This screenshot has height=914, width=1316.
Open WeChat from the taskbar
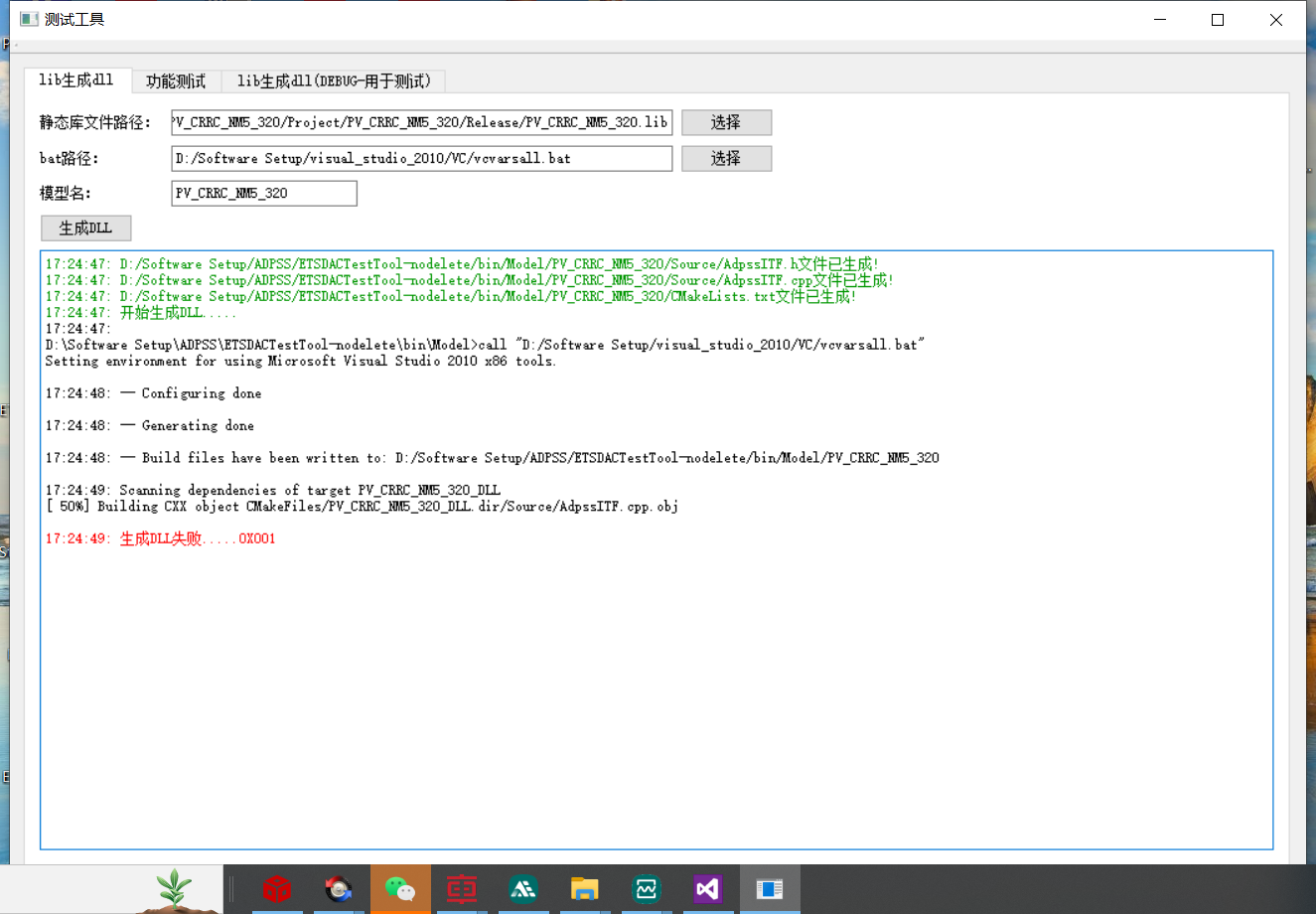coord(400,889)
